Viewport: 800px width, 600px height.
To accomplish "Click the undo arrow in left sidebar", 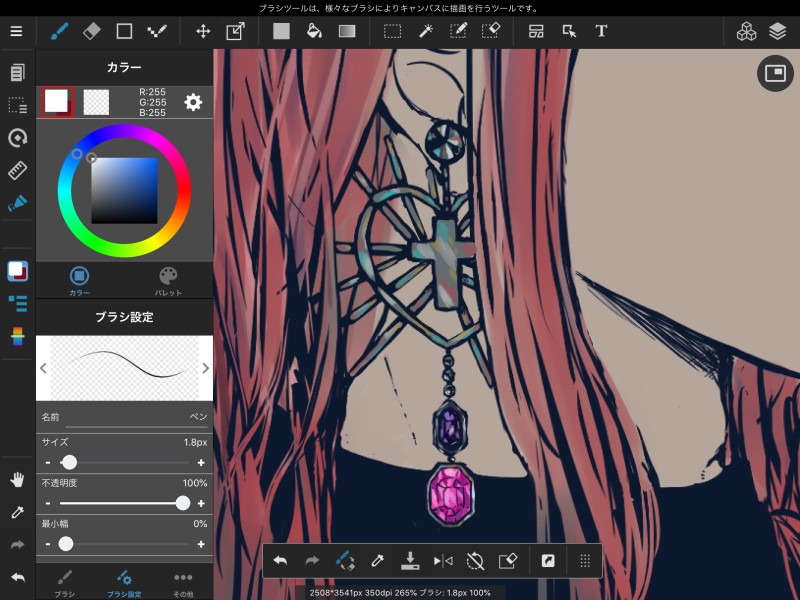I will pyautogui.click(x=17, y=578).
